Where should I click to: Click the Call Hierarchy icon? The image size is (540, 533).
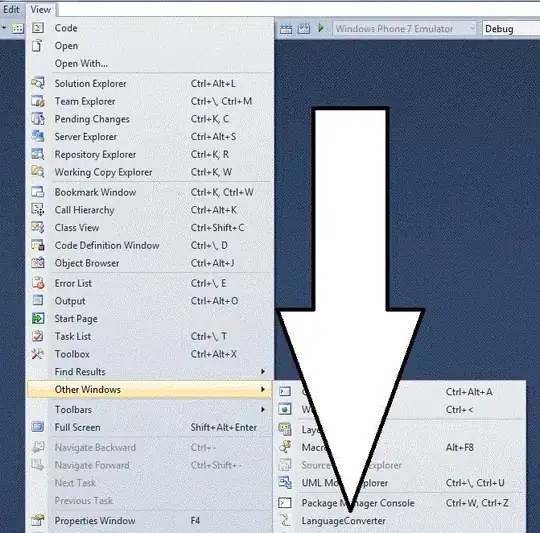coord(38,209)
